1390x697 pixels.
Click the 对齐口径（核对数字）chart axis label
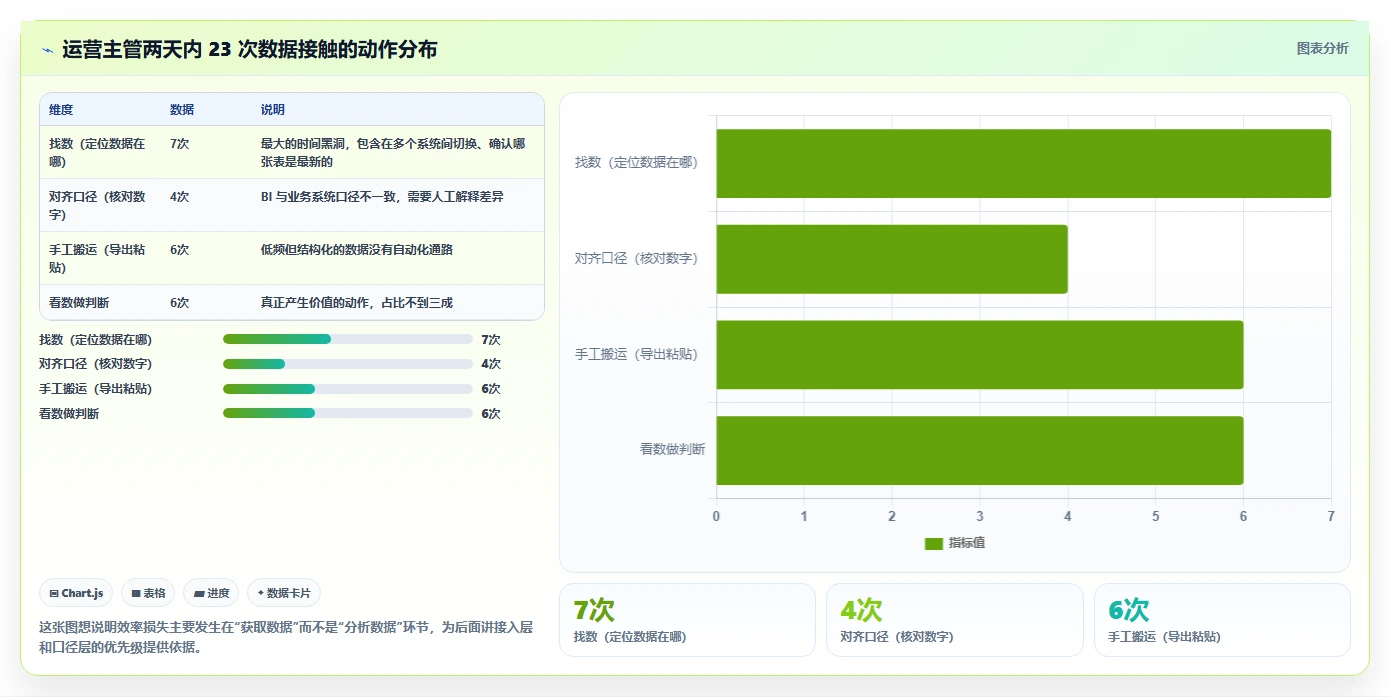point(636,258)
